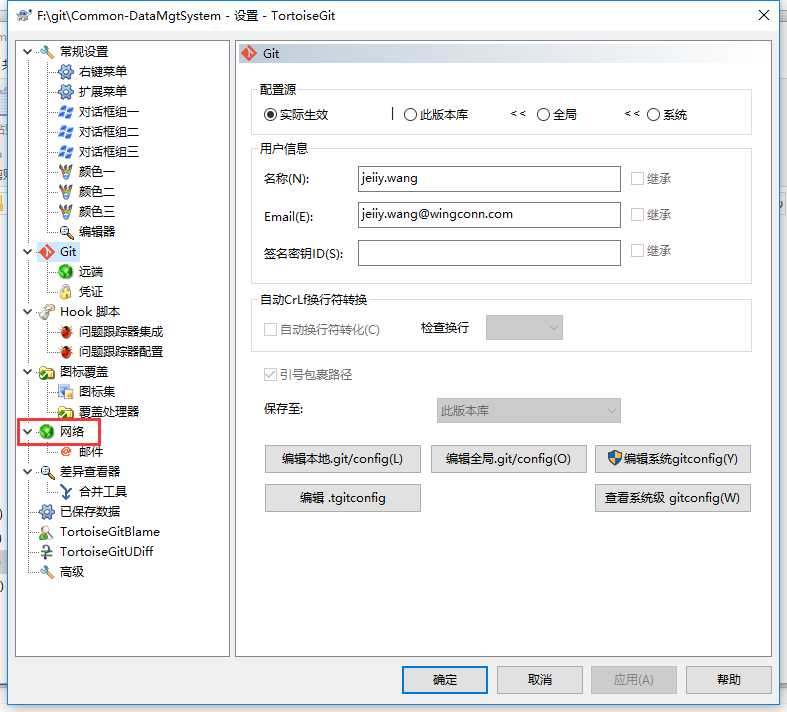787x712 pixels.
Task: Toggle 继承 checkbox beside 签名密钥ID field
Action: [637, 250]
